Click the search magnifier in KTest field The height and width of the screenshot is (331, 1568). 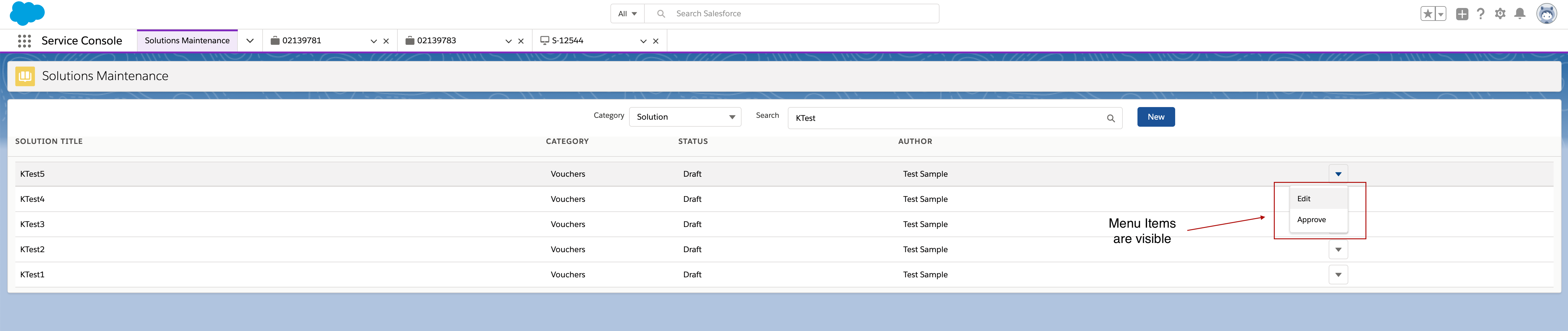[x=1110, y=118]
